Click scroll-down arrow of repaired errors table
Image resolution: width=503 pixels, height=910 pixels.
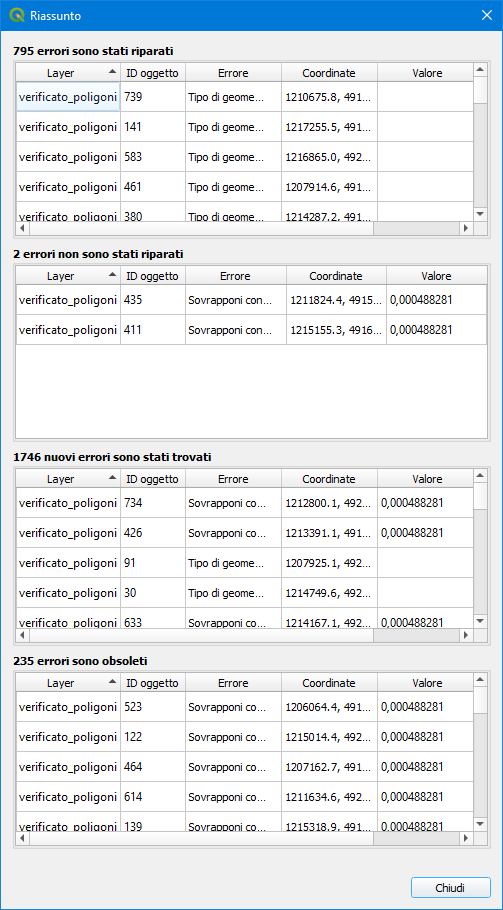480,214
